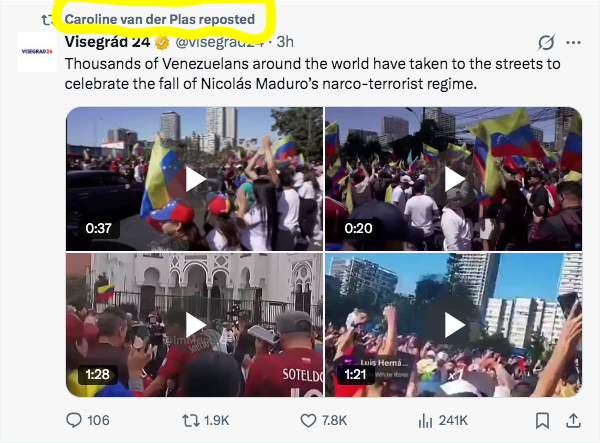Click the tweet text about Venezuelans
The width and height of the screenshot is (602, 443).
tap(312, 73)
